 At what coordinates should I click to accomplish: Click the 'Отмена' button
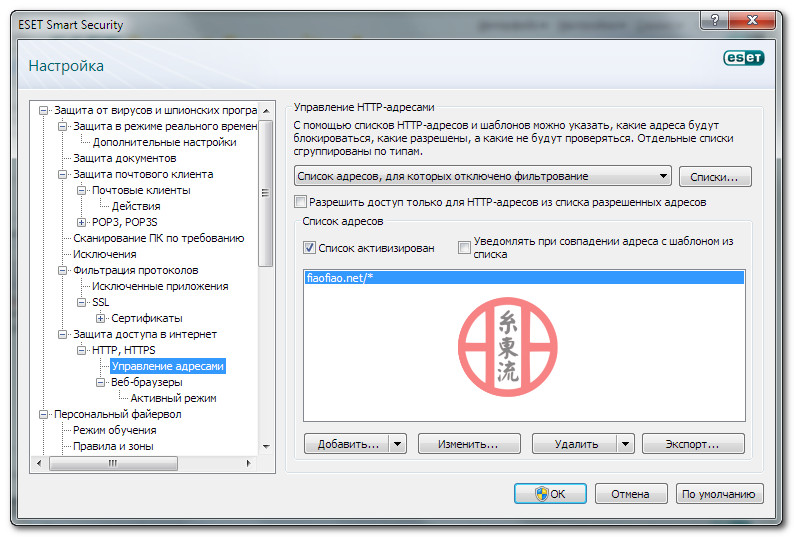pos(630,493)
